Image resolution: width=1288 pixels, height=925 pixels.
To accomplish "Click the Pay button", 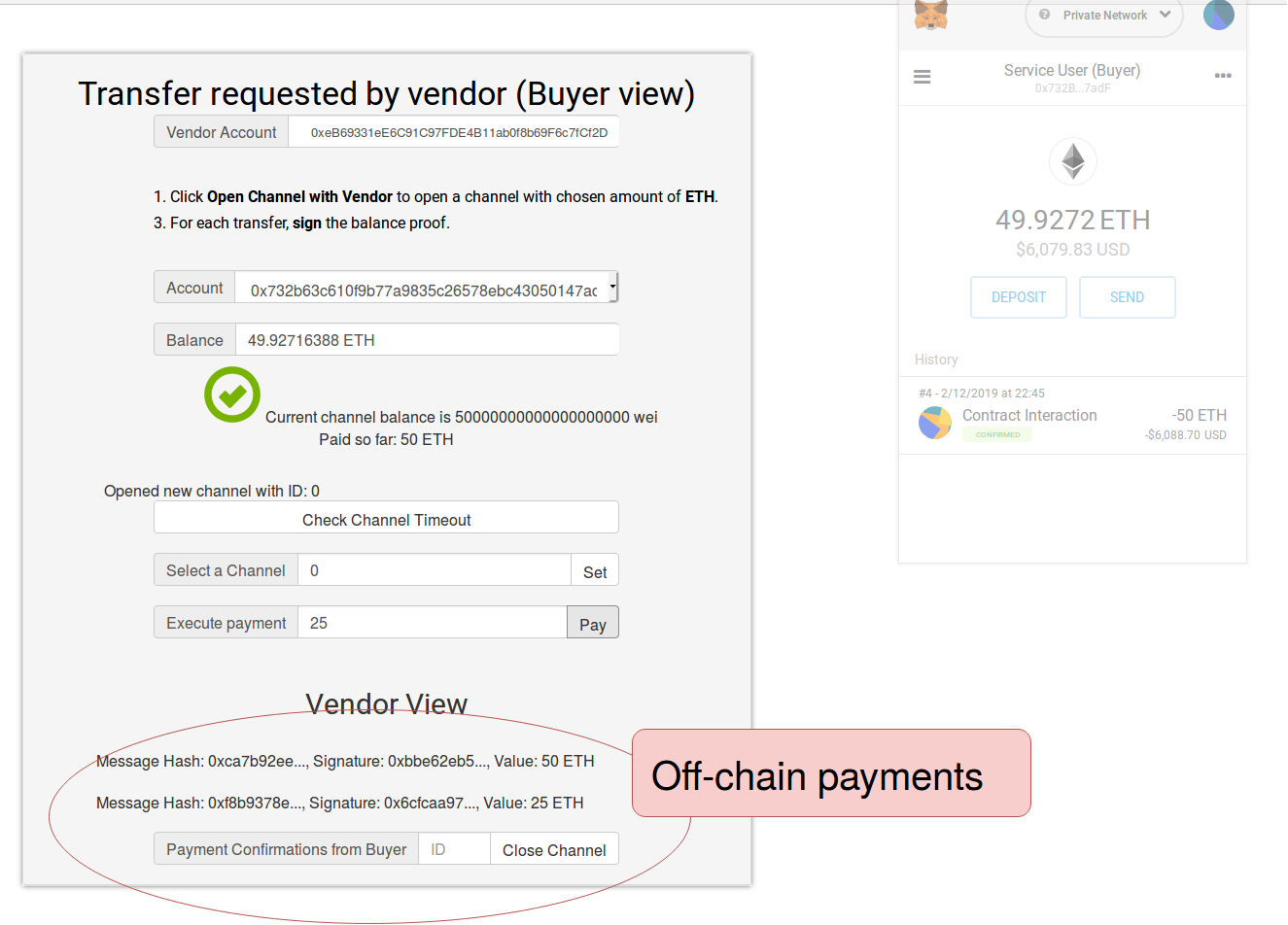I will point(593,623).
